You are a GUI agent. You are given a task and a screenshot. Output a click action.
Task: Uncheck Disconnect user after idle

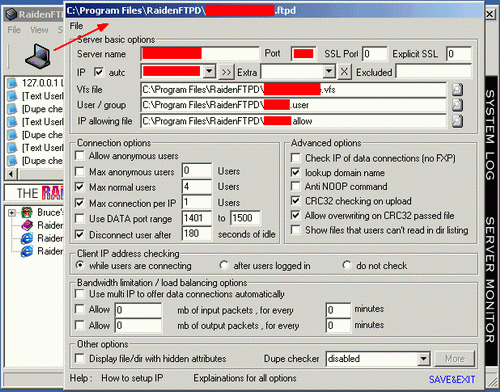(80, 235)
